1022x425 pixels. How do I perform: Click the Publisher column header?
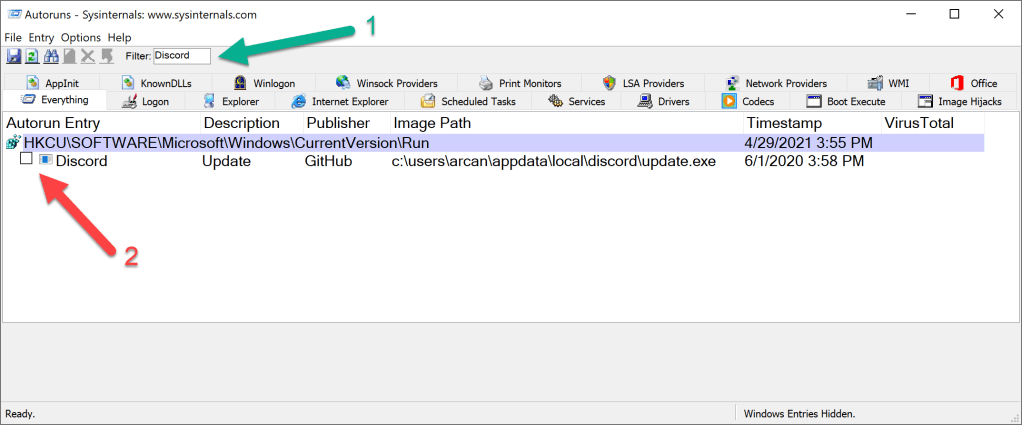[338, 122]
